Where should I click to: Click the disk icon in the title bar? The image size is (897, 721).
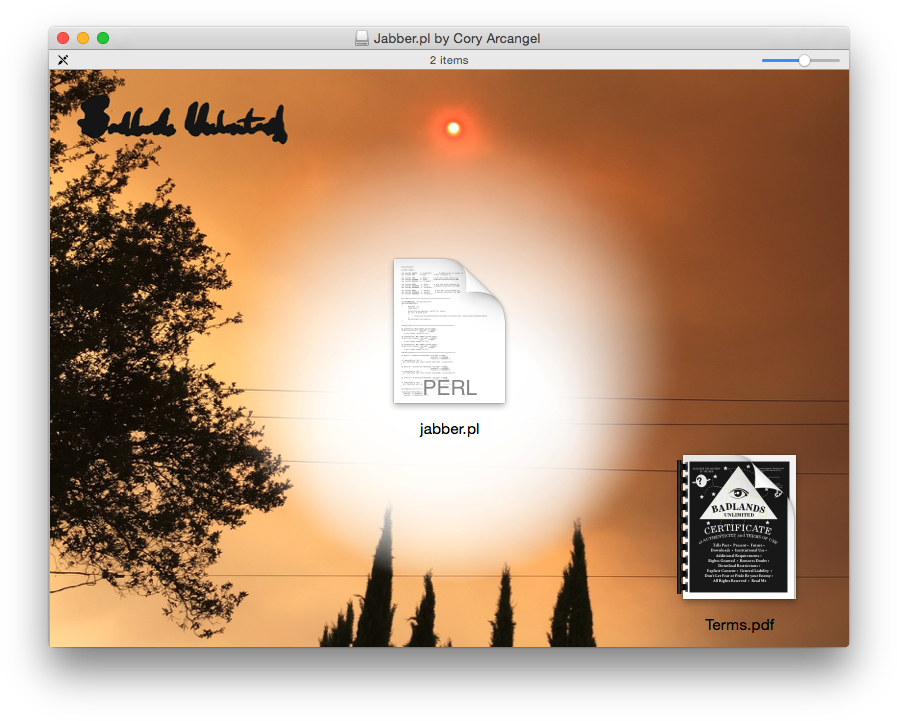click(362, 38)
